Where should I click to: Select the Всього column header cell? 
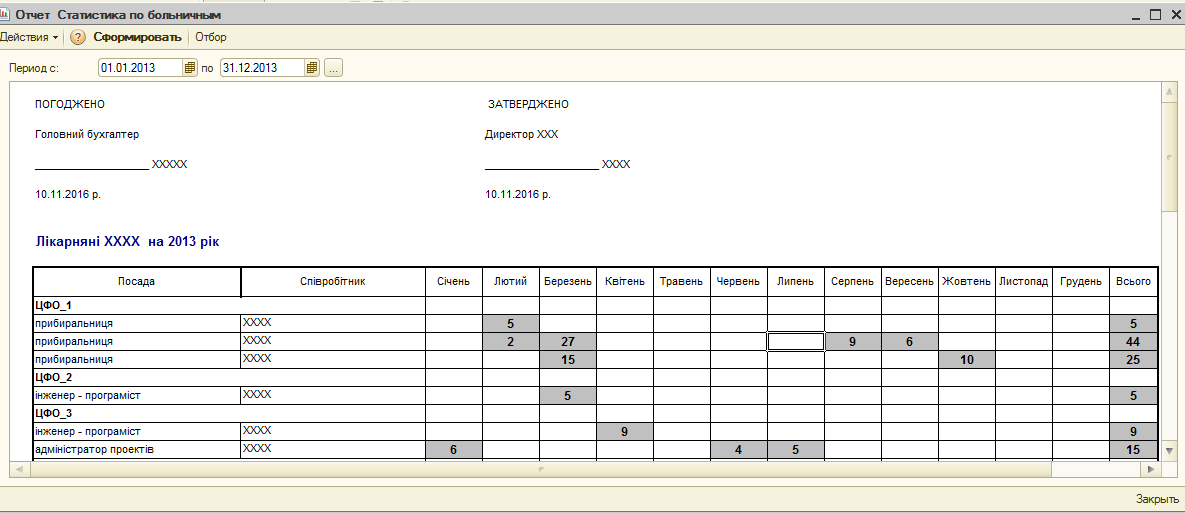[1133, 282]
